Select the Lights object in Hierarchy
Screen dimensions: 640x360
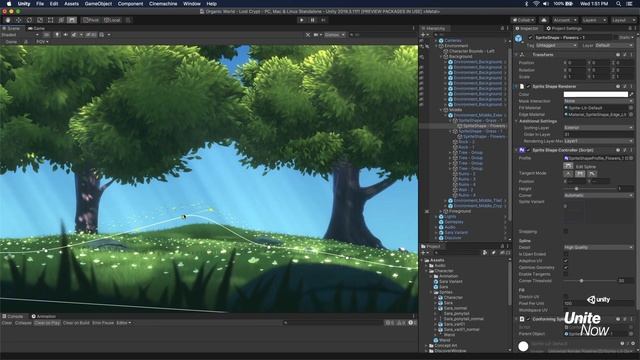click(450, 217)
